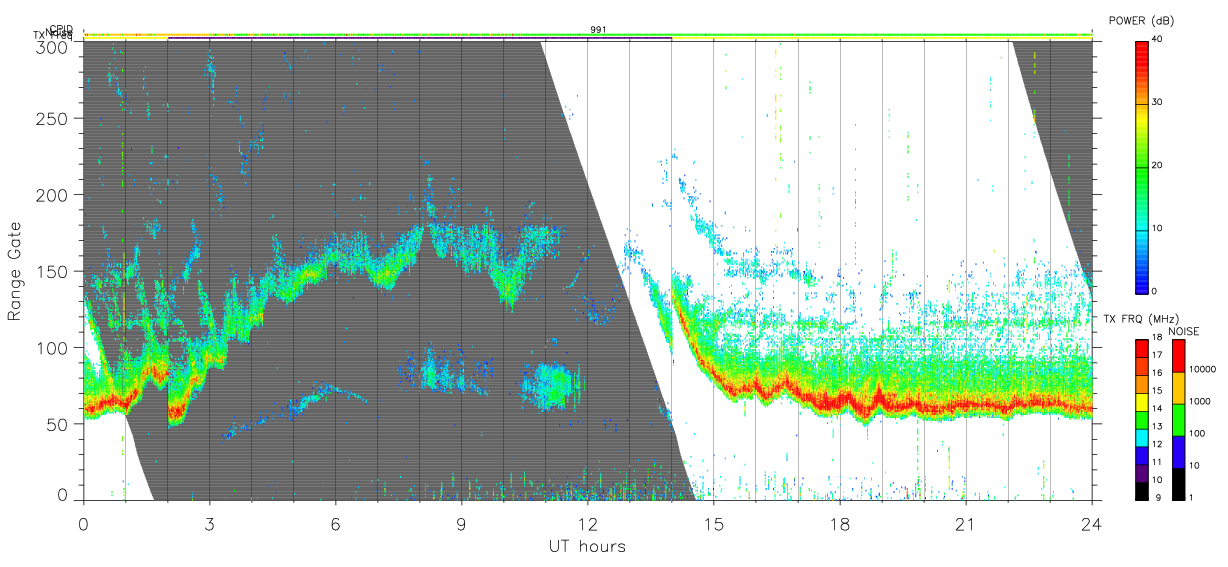
Task: Click the "250" tick on Range Gate axis
Action: [x=54, y=118]
